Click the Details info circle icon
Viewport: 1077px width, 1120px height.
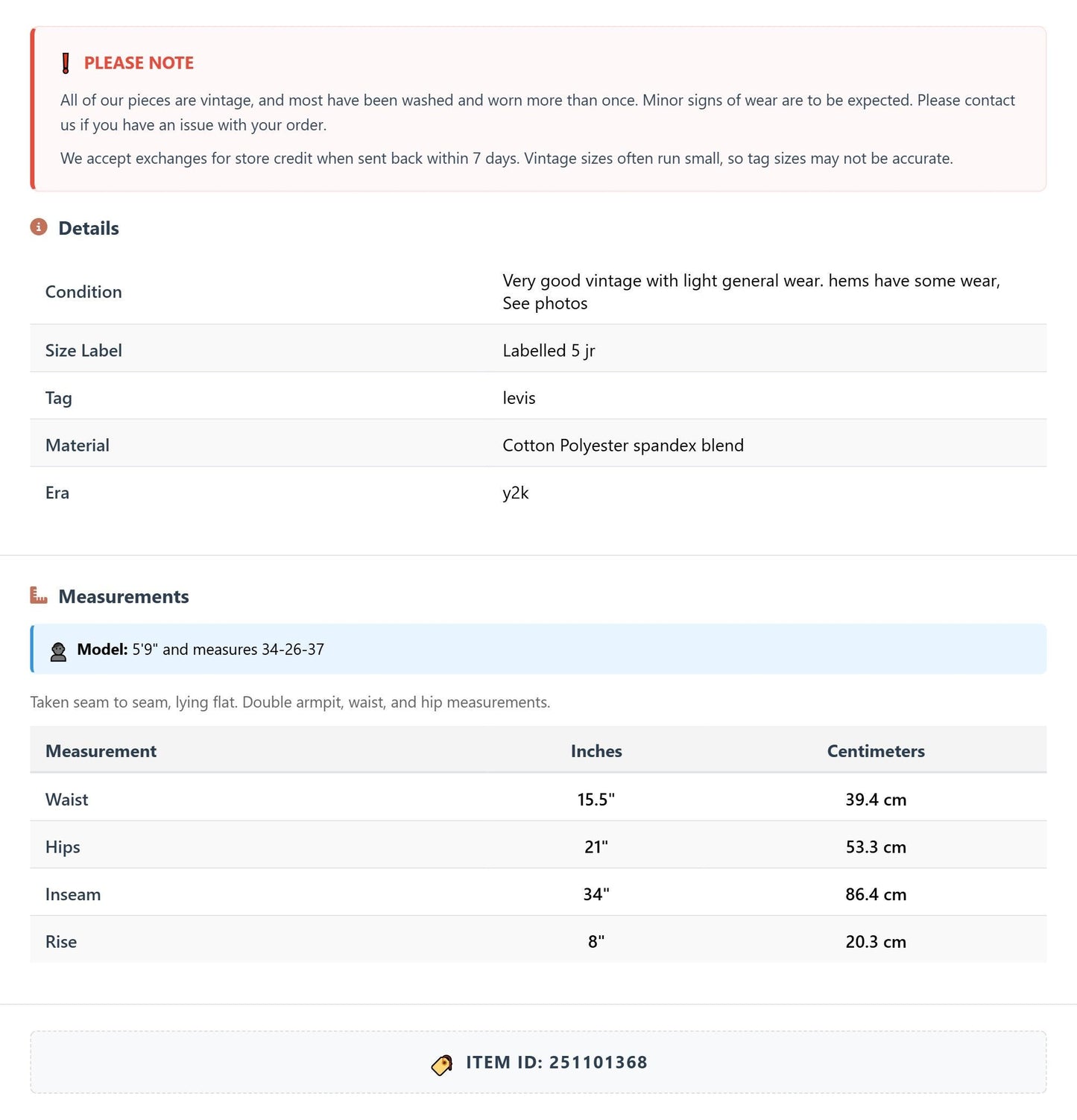[x=39, y=227]
